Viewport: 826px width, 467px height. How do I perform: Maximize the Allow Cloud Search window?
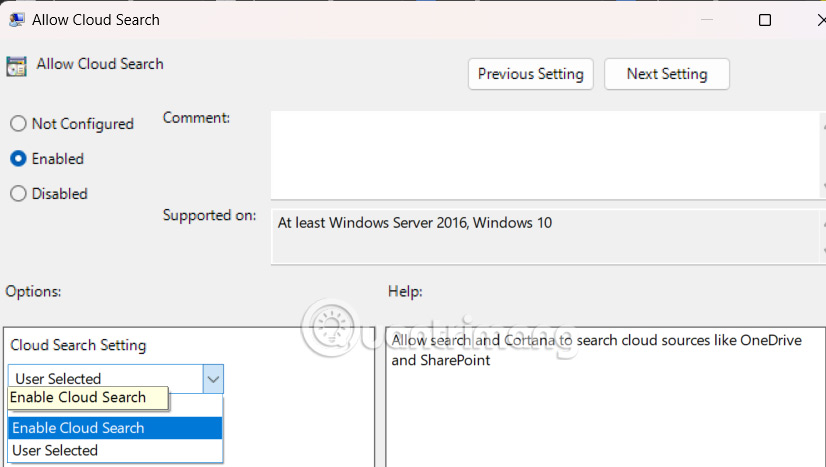coord(765,20)
